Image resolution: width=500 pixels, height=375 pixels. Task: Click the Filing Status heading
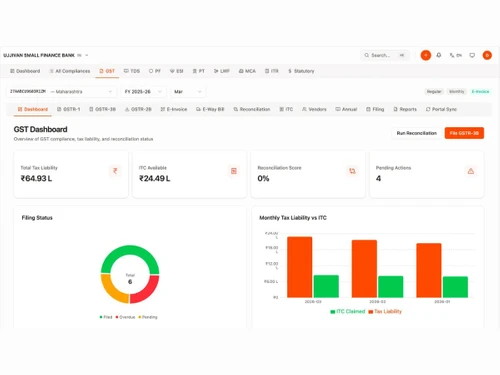37,218
